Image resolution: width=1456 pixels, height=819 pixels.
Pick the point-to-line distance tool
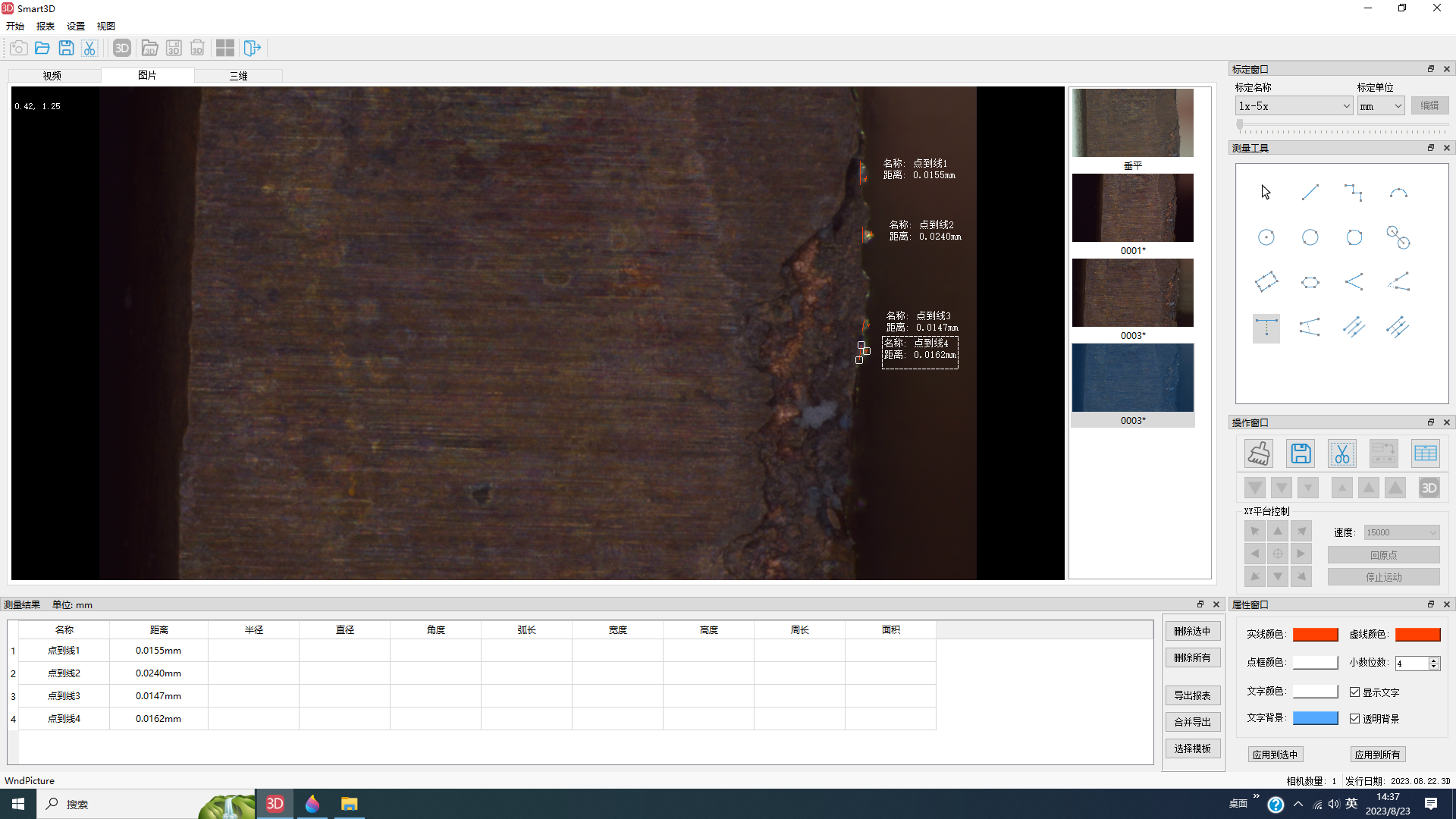[1266, 328]
